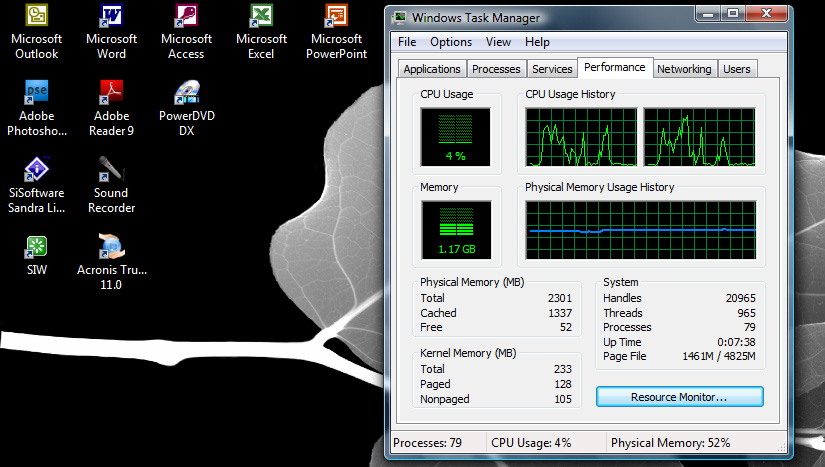Click the Free memory value 52
This screenshot has width=825, height=467.
[x=566, y=327]
